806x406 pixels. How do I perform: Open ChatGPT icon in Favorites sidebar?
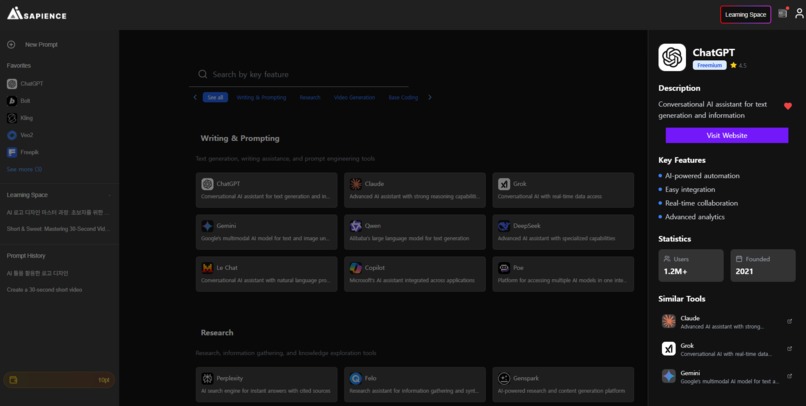(x=12, y=84)
